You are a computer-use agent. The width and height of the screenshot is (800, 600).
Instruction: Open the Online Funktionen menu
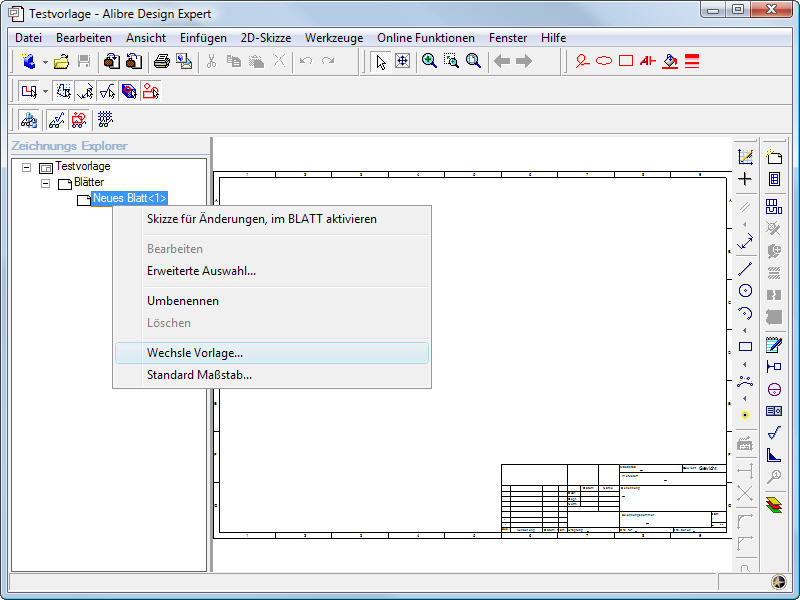pyautogui.click(x=426, y=38)
